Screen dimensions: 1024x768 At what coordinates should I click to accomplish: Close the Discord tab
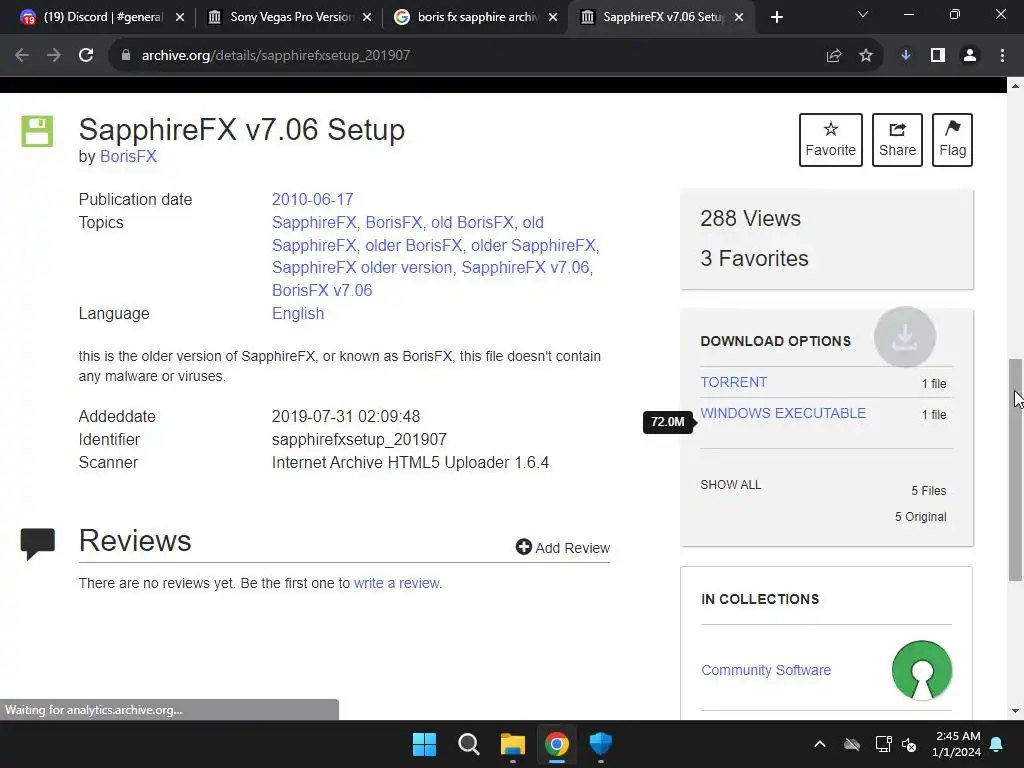pyautogui.click(x=180, y=17)
